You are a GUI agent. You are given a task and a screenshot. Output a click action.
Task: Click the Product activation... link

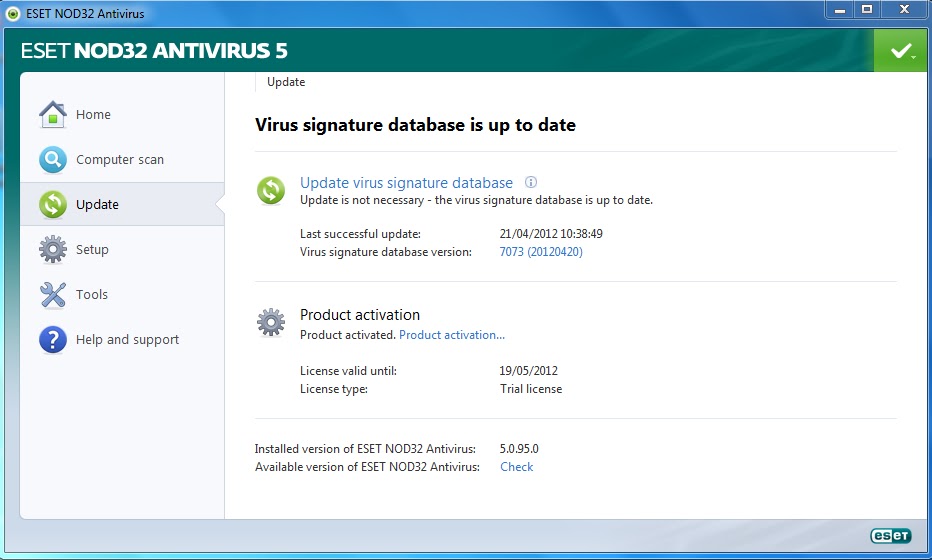pyautogui.click(x=452, y=335)
